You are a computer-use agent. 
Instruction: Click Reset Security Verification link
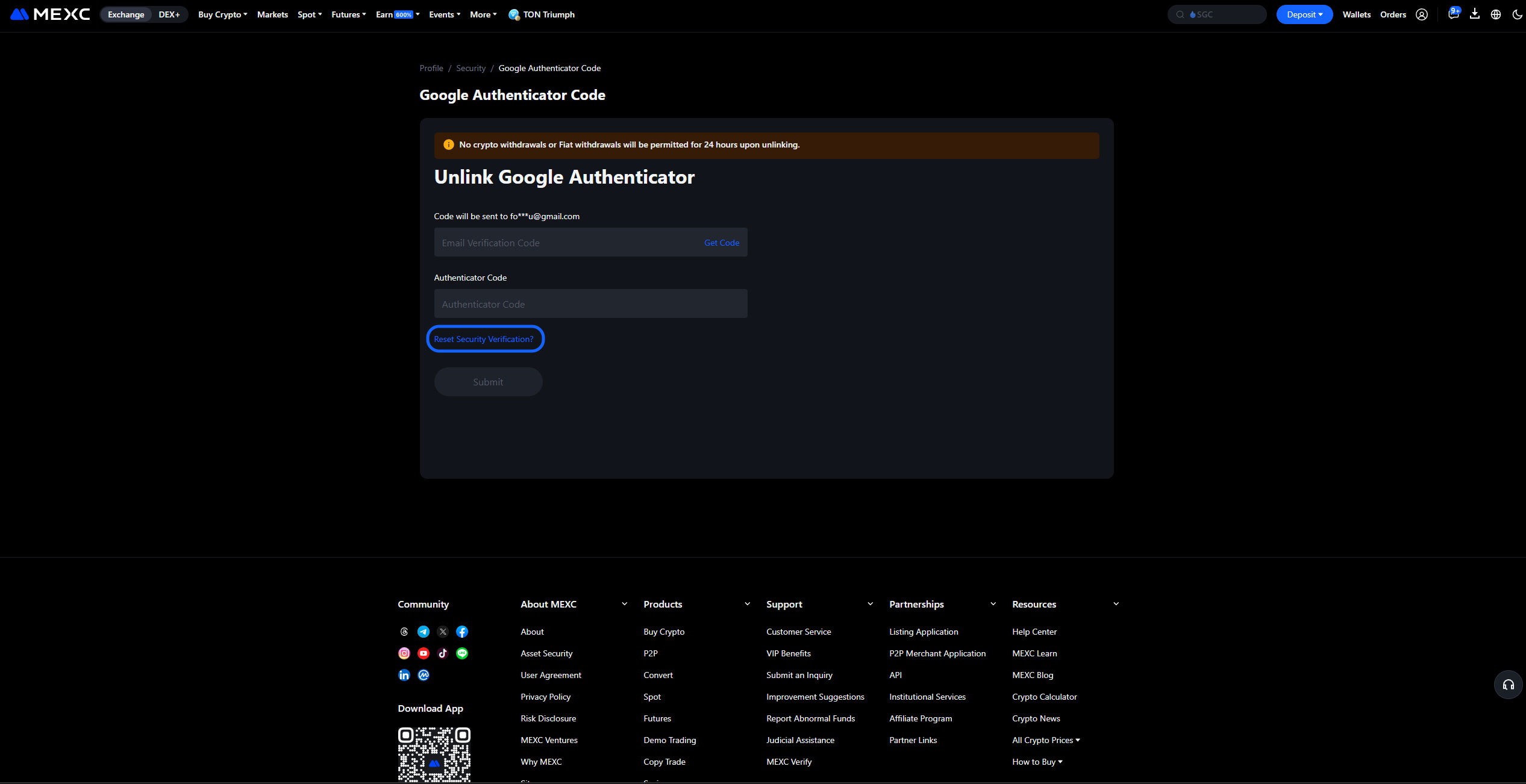pyautogui.click(x=484, y=339)
